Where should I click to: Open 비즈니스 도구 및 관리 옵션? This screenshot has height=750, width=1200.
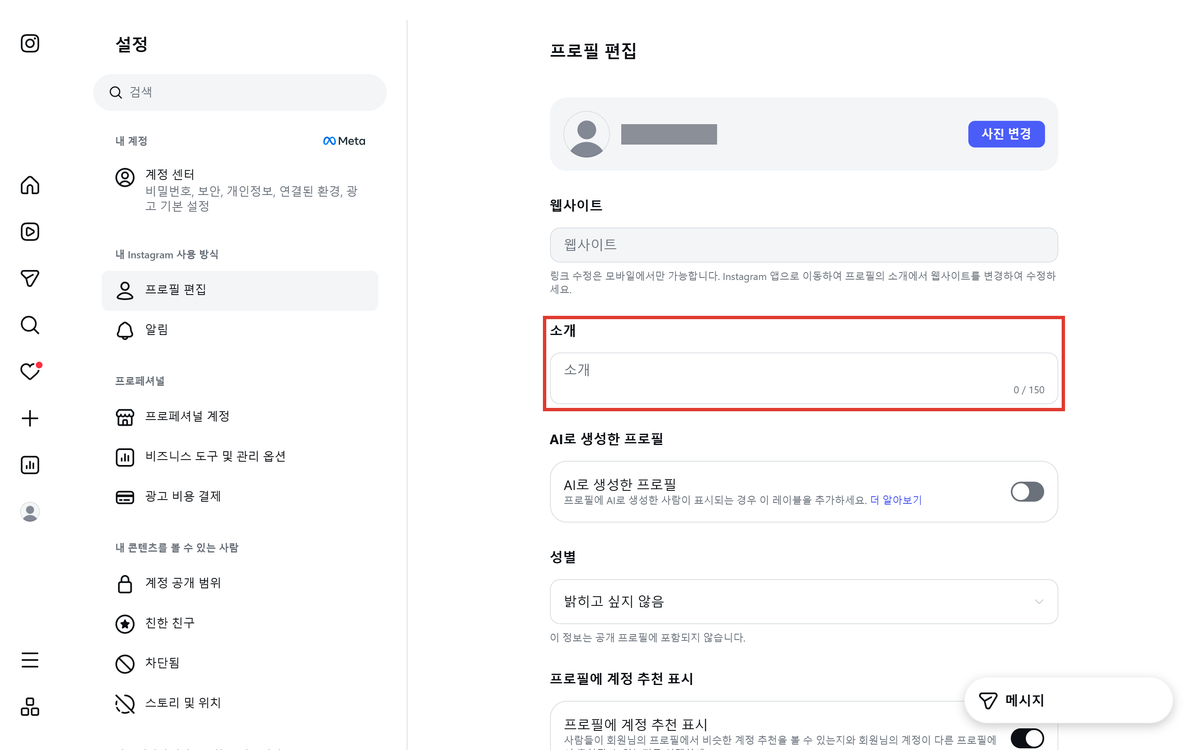(240, 457)
